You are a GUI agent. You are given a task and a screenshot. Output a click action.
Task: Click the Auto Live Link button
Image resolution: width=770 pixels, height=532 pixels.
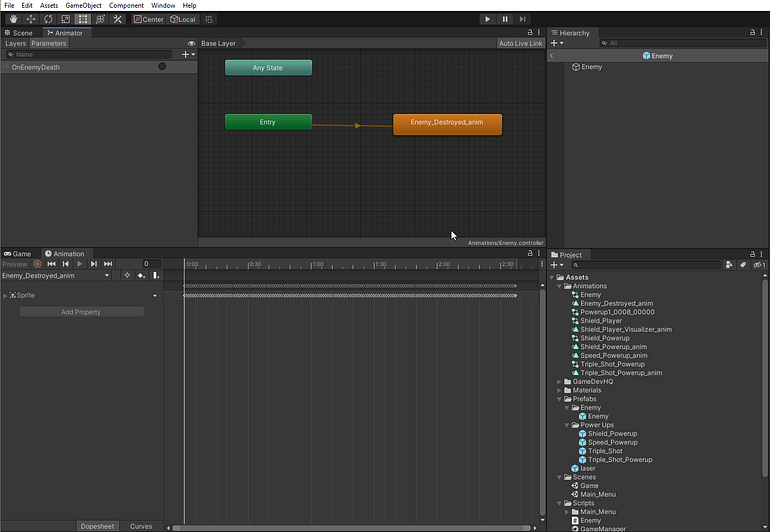click(x=521, y=43)
